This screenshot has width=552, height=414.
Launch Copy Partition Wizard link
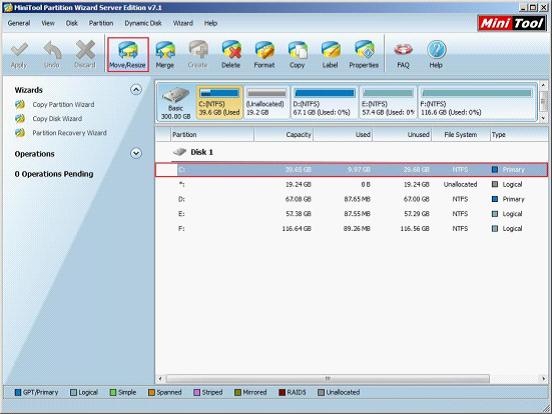click(63, 105)
